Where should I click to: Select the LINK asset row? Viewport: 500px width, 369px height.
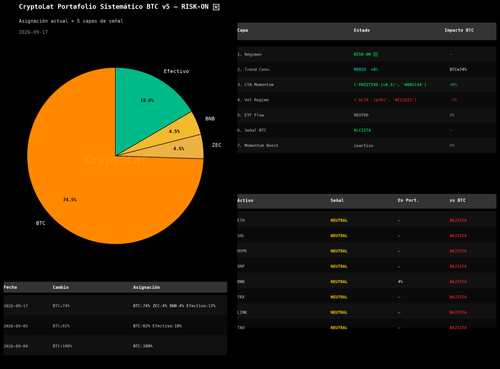click(x=367, y=312)
